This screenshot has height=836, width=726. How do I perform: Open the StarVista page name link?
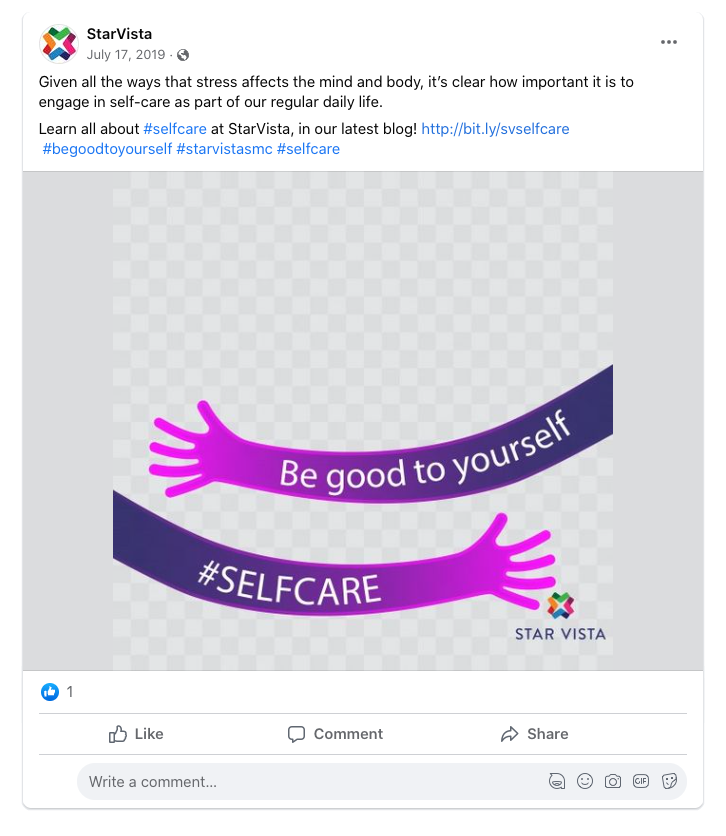119,34
